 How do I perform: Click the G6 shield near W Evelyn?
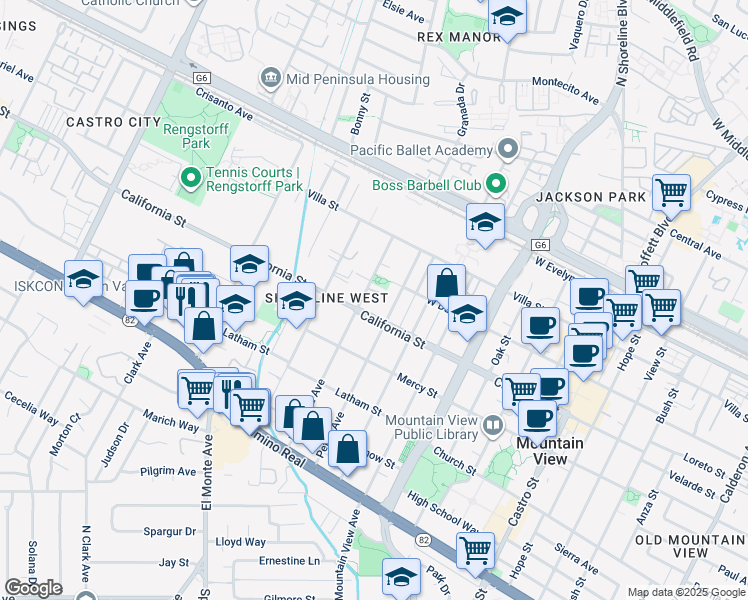tap(540, 245)
